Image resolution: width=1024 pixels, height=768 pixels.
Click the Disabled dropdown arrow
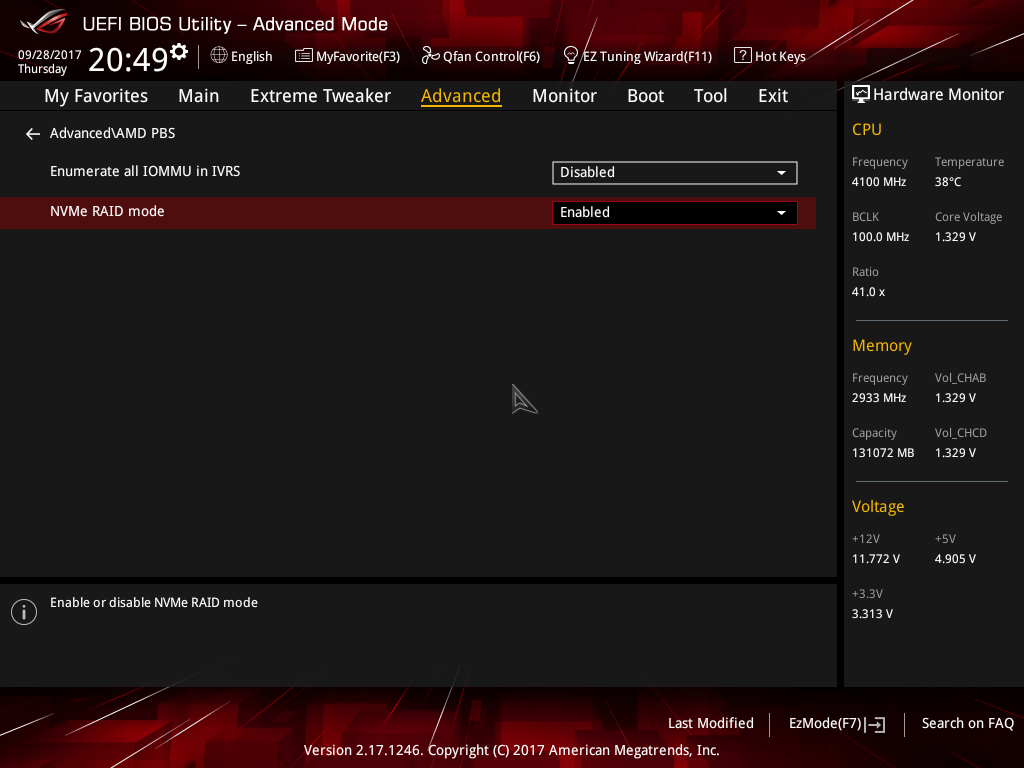tap(781, 173)
